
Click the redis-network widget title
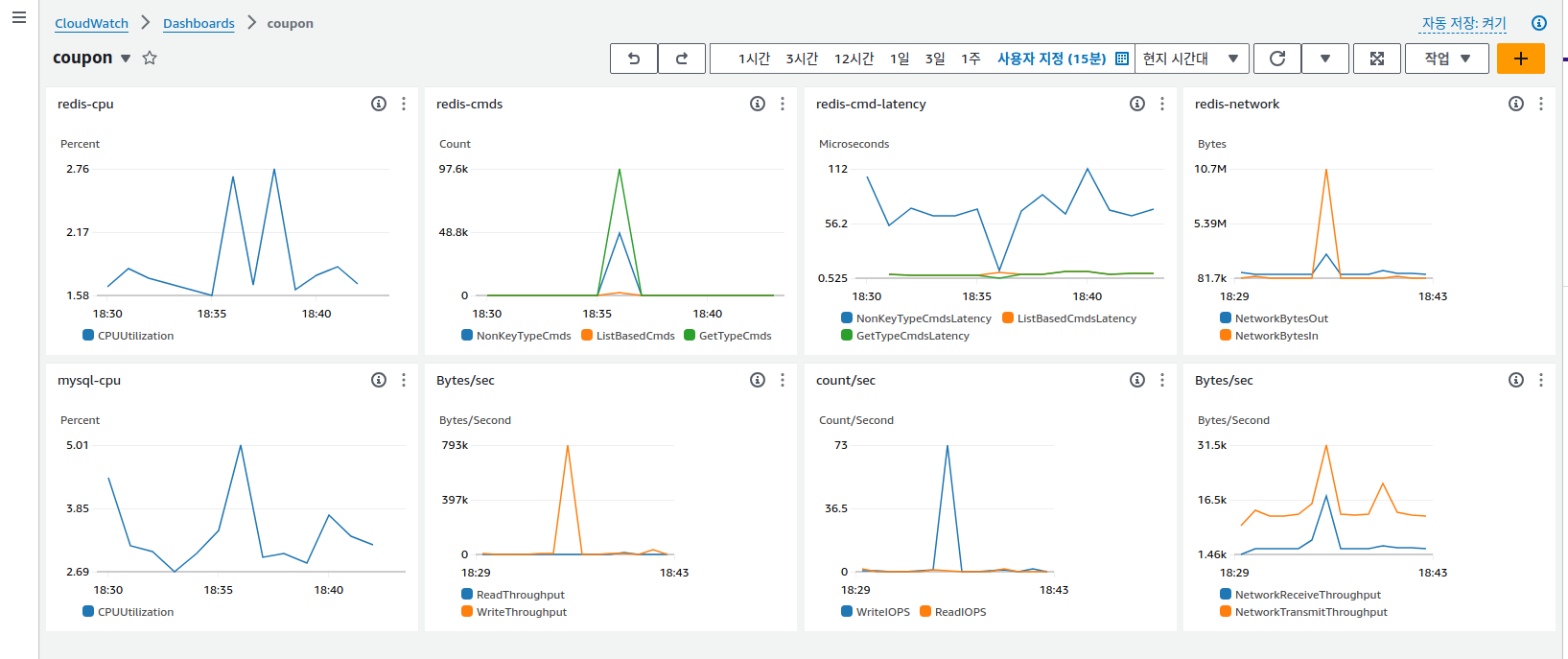1237,104
